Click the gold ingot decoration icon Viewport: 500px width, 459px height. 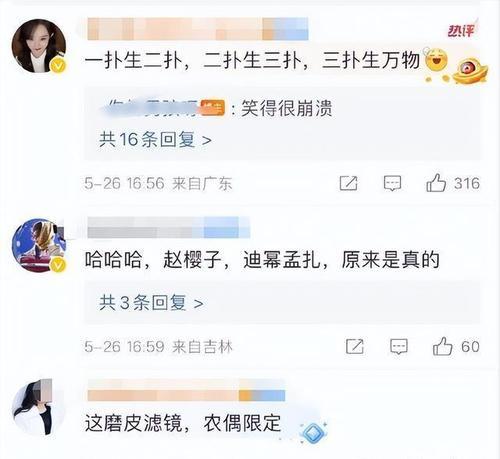click(471, 71)
